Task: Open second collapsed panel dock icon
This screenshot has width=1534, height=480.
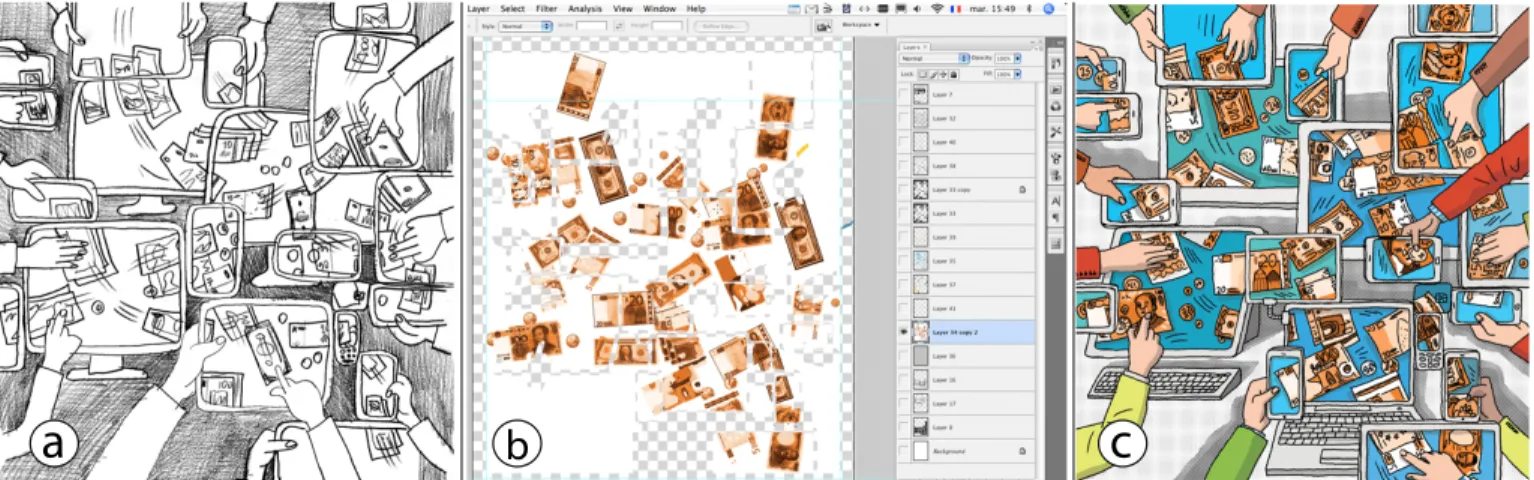Action: 1055,89
